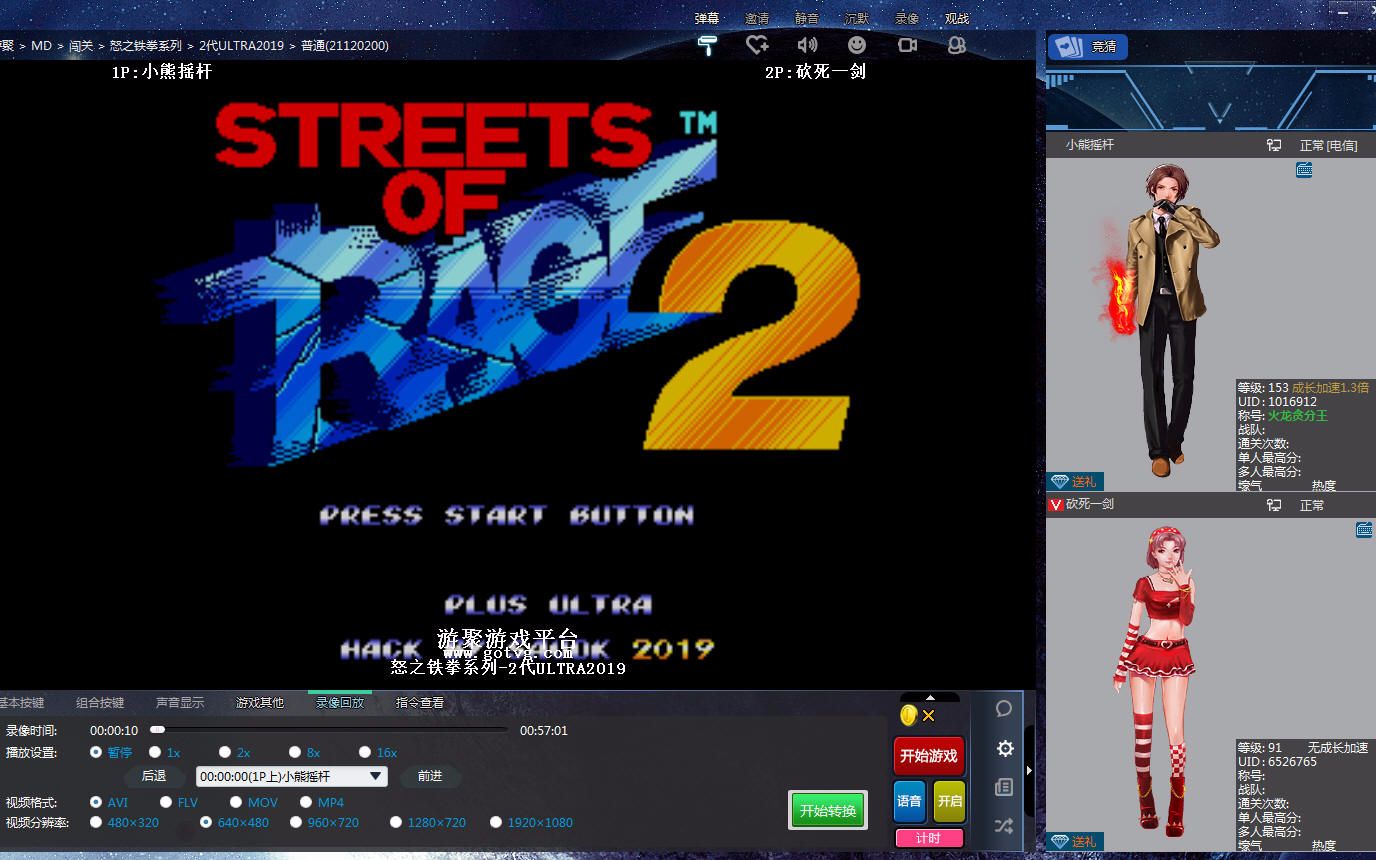The image size is (1376, 860).
Task: Click the smiley face silence icon
Action: (857, 45)
